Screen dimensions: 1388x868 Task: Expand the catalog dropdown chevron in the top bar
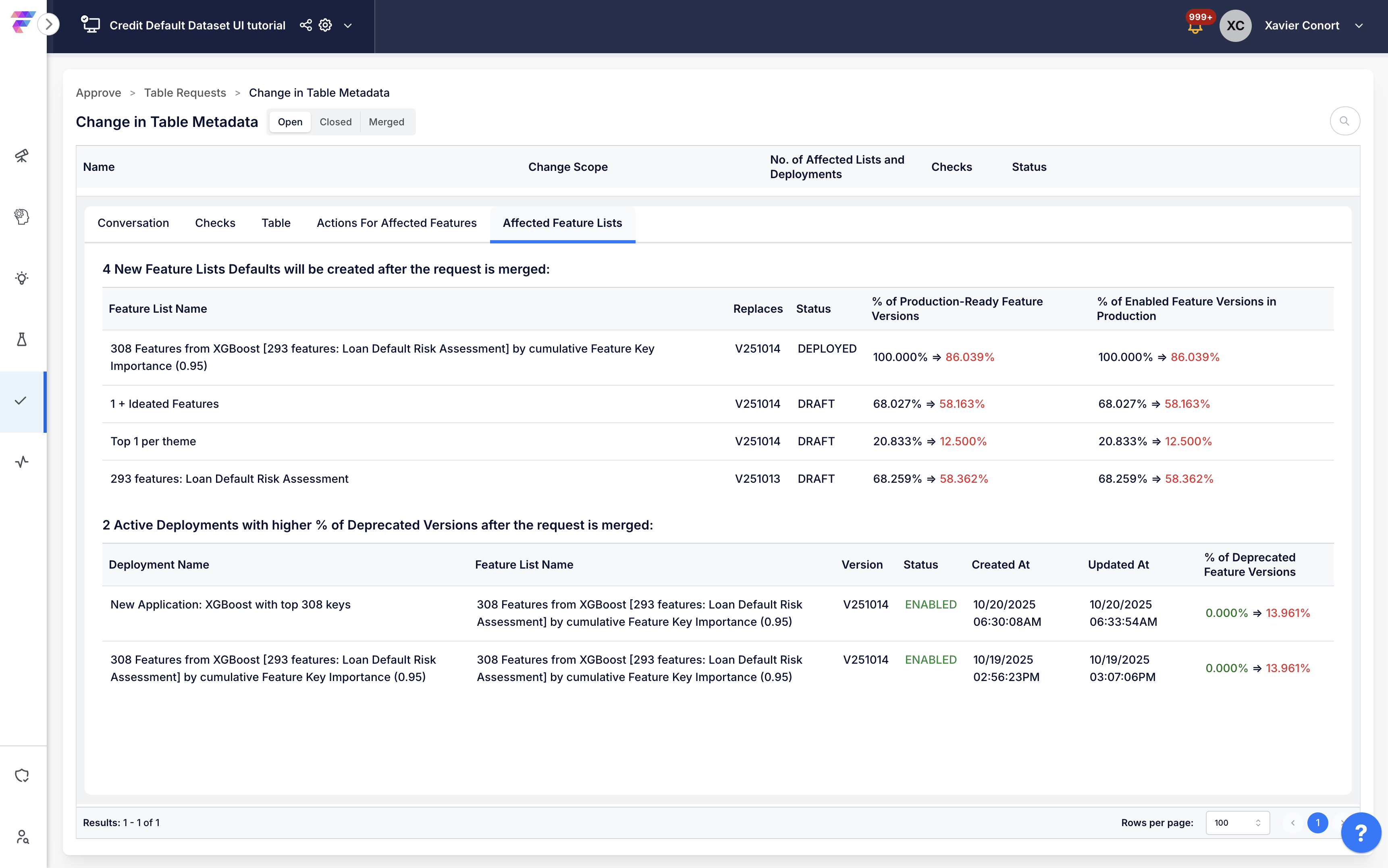tap(348, 26)
